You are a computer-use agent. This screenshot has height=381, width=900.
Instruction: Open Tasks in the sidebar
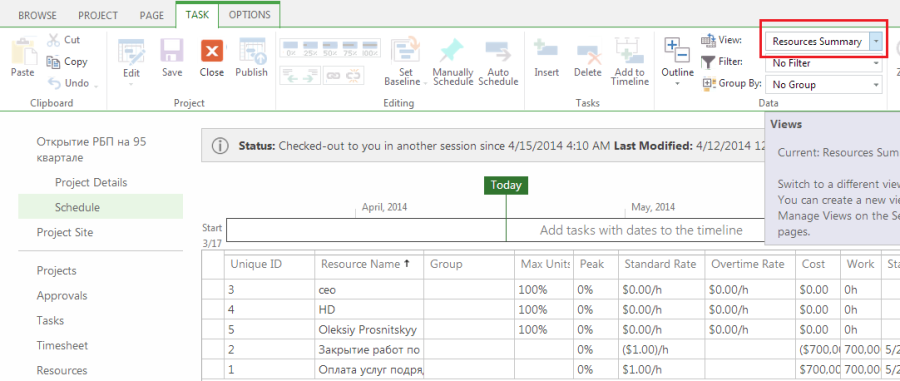(51, 321)
